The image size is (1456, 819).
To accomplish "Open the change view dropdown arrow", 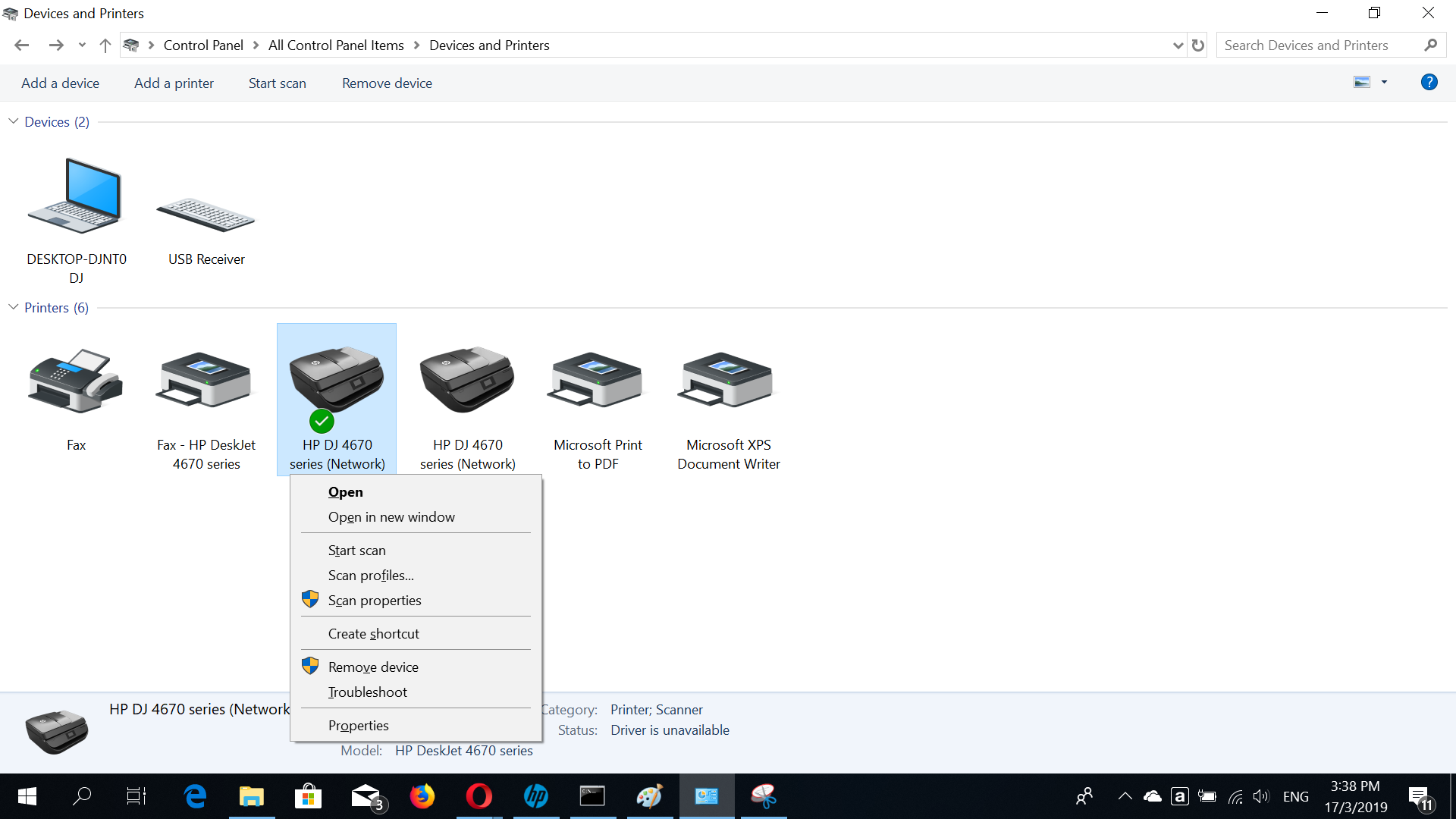I will click(x=1384, y=83).
